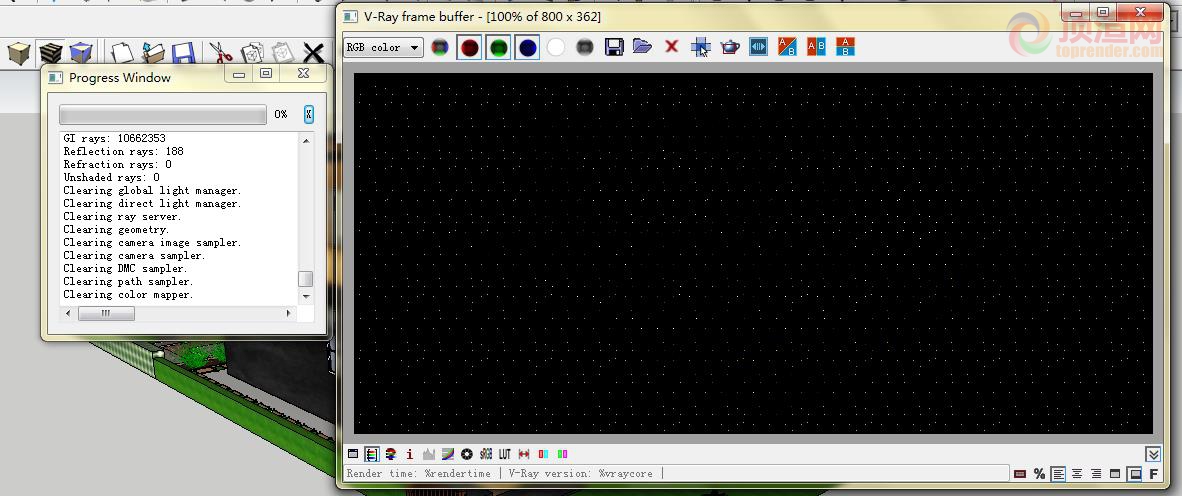Minimize the V-Ray frame buffer window

coord(1074,13)
